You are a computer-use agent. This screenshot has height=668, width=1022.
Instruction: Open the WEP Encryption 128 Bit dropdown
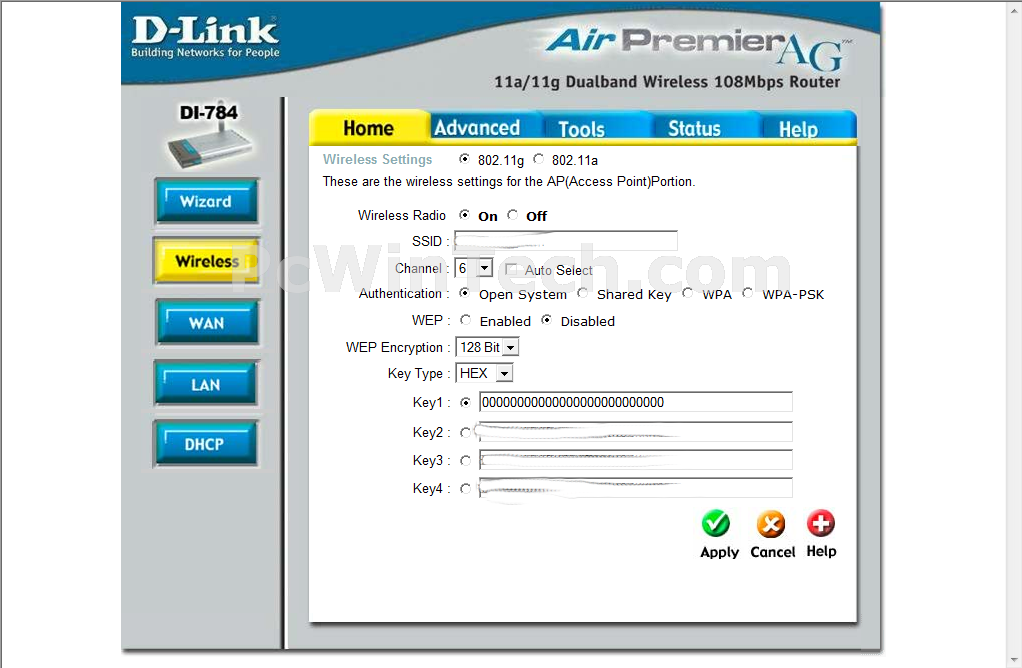[x=487, y=347]
